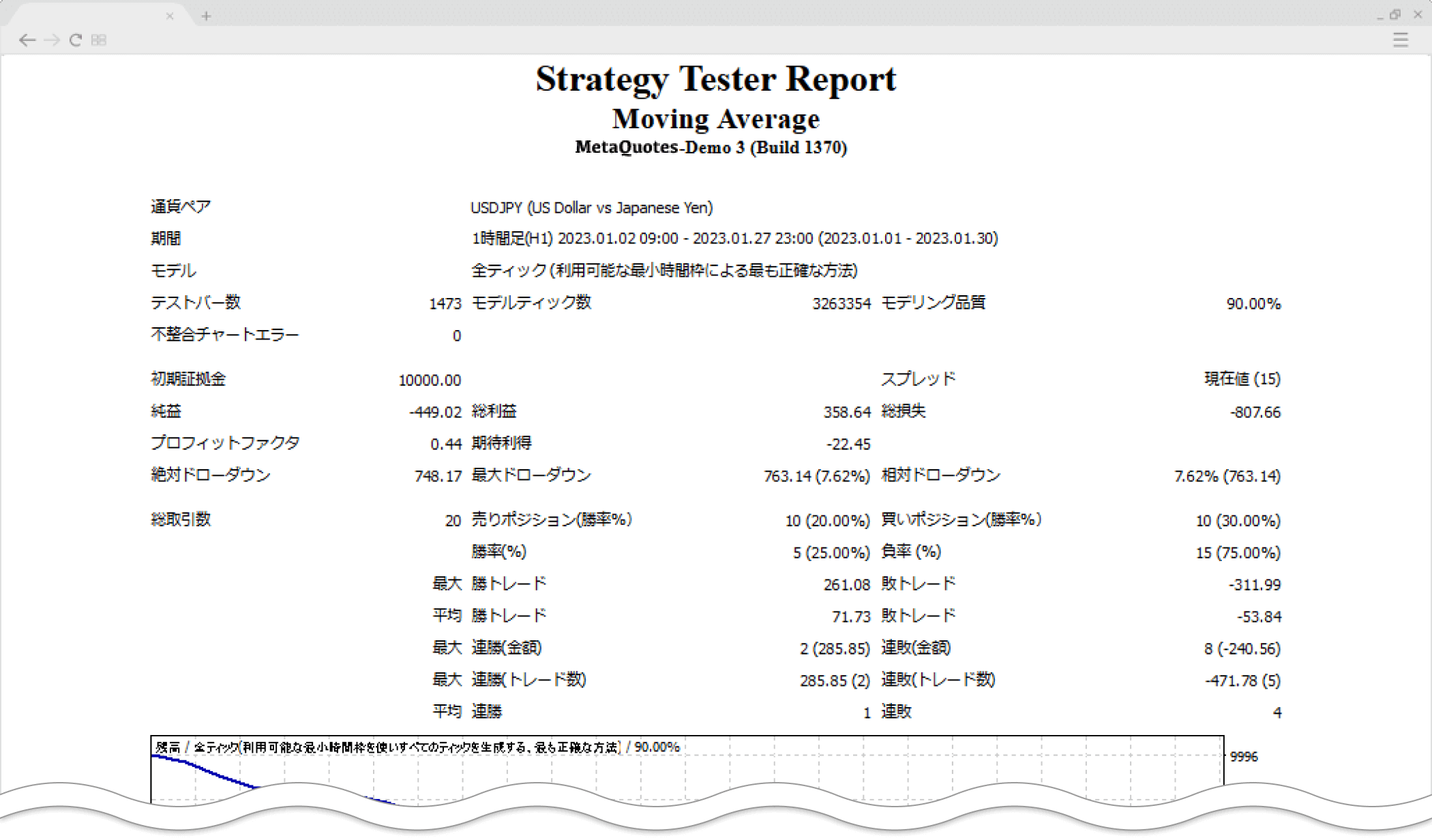
Task: Click the 期待利得 value -22.45
Action: click(848, 444)
